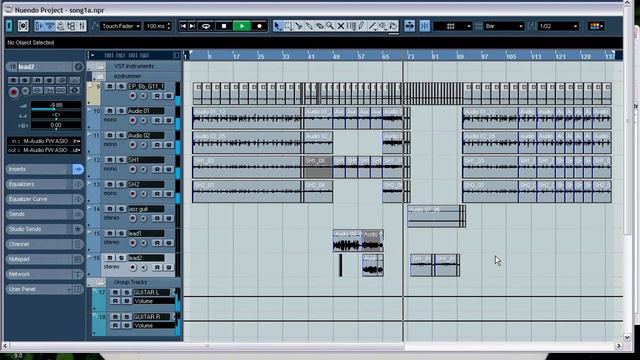Open the Network inspector section
The image size is (640, 360).
(44, 274)
